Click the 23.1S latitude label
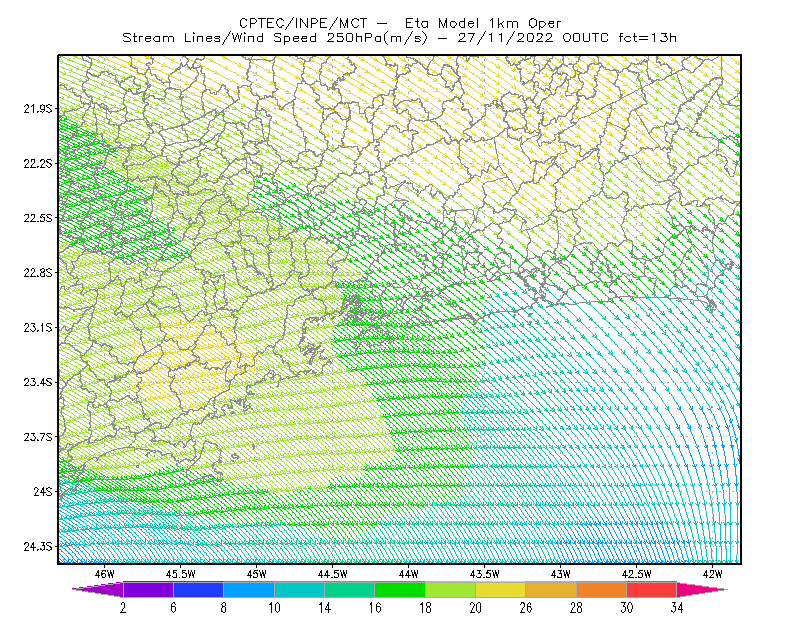This screenshot has height=618, width=800. 37,327
